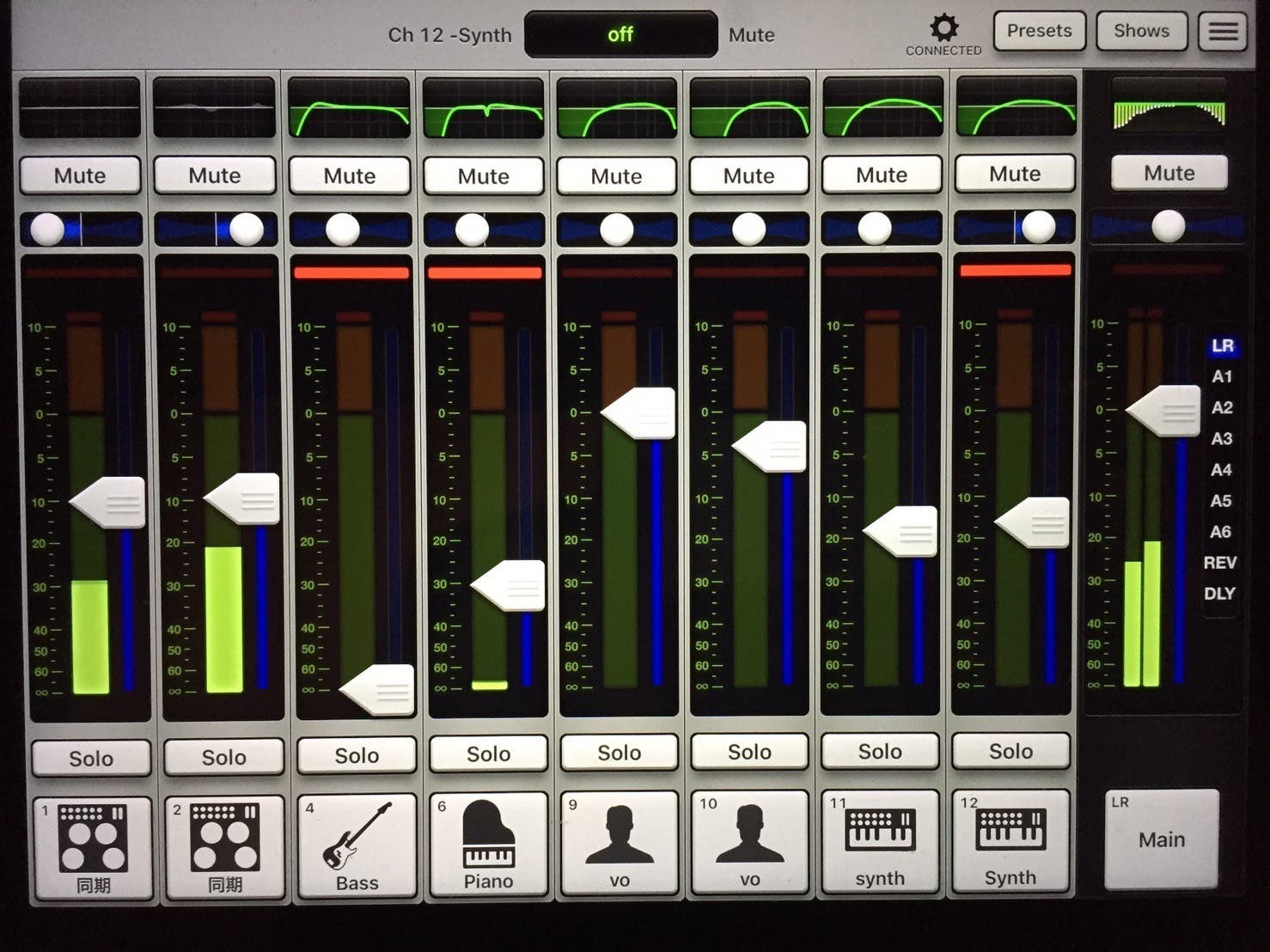This screenshot has height=952, width=1270.
Task: Solo the Piano channel
Action: click(x=488, y=754)
